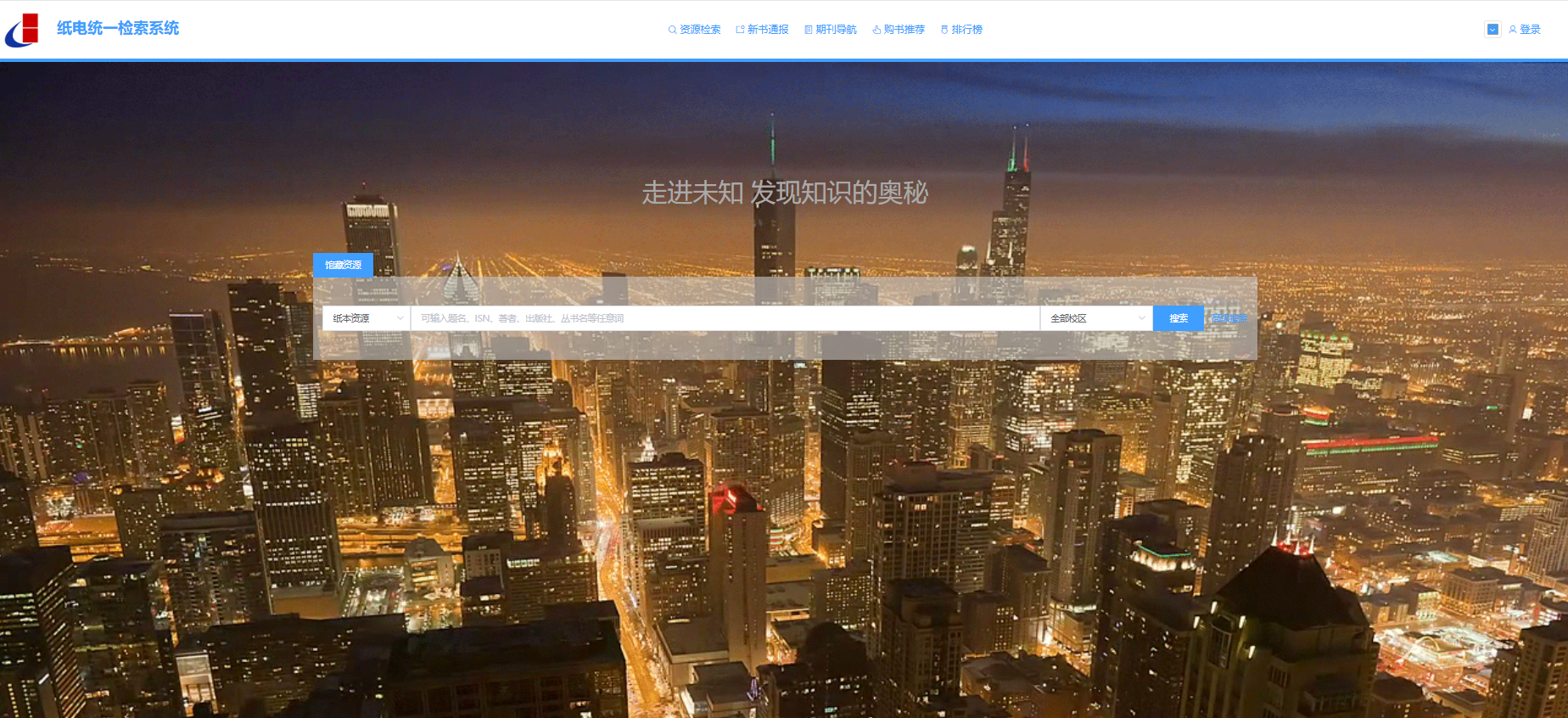Screen dimensions: 1568x718
Task: Click the 登录 login link
Action: coord(1530,30)
